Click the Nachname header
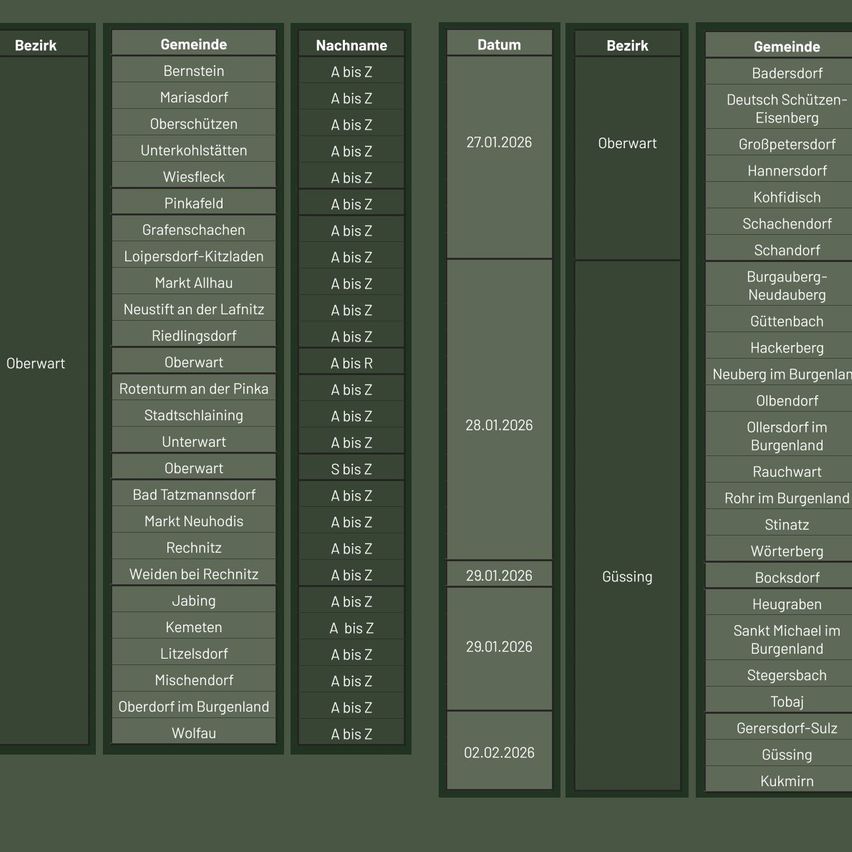Screen dimensions: 852x852 coord(351,44)
